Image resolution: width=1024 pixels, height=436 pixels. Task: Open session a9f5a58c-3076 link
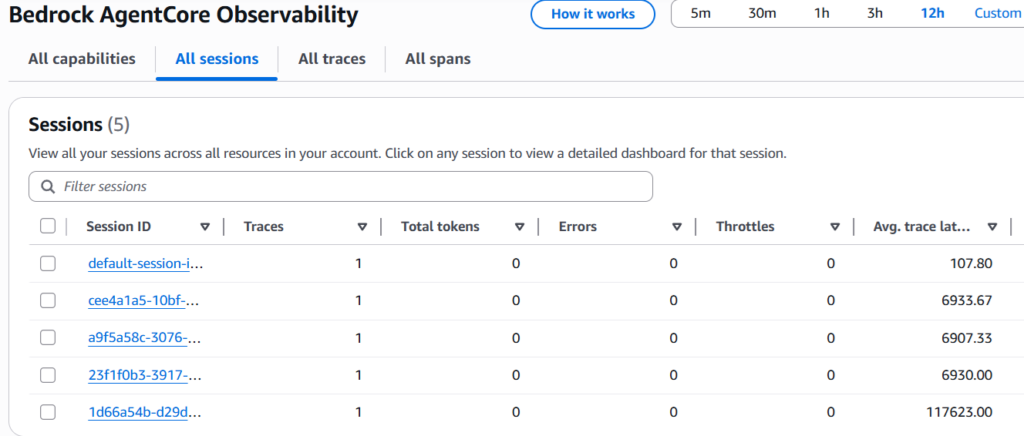[146, 338]
